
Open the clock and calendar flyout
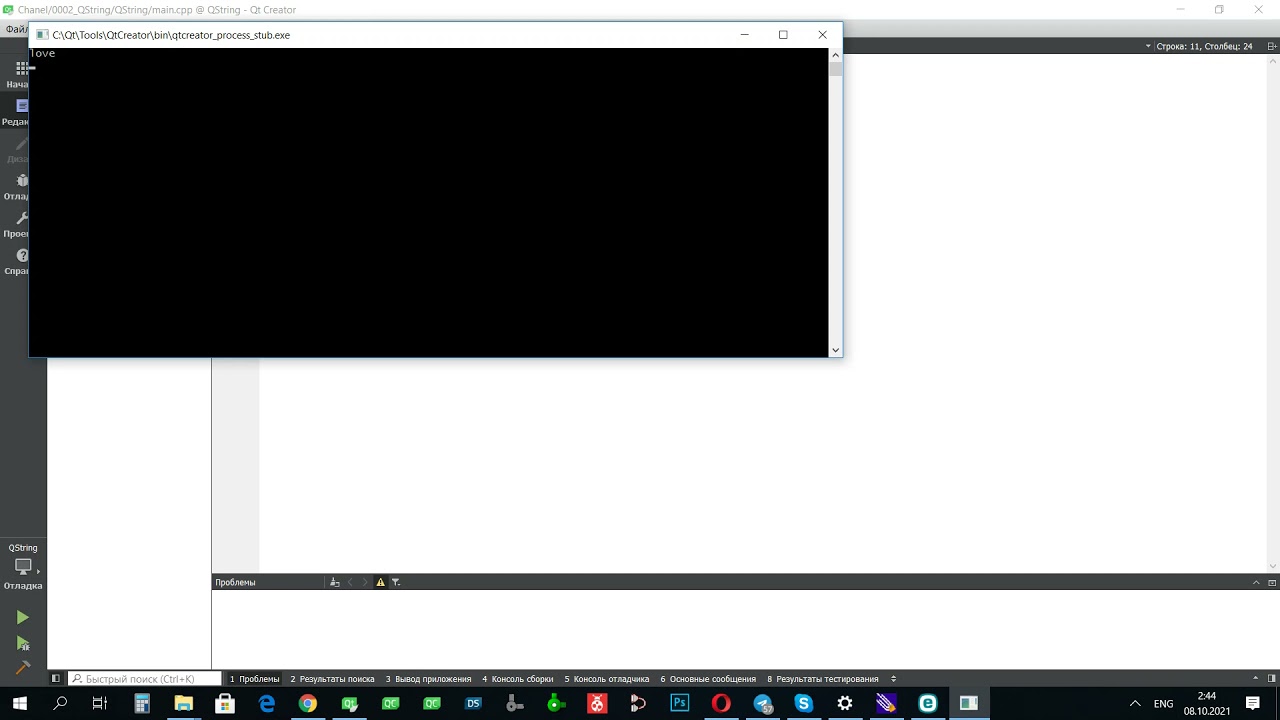[1207, 704]
